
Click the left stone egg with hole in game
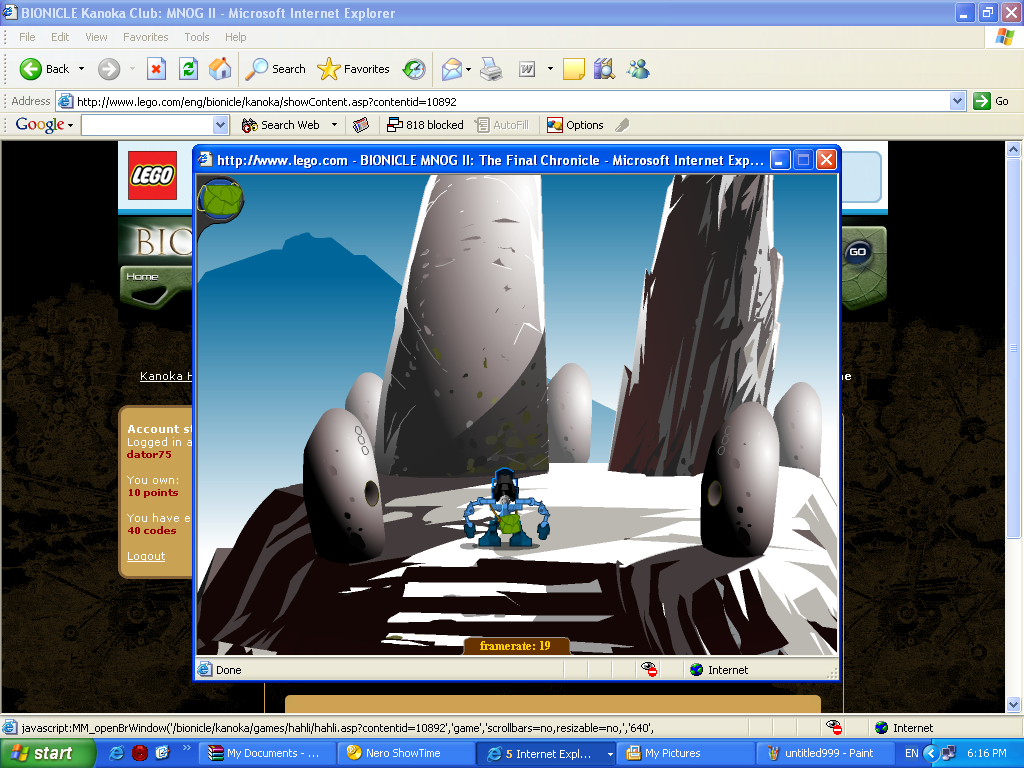tap(342, 484)
